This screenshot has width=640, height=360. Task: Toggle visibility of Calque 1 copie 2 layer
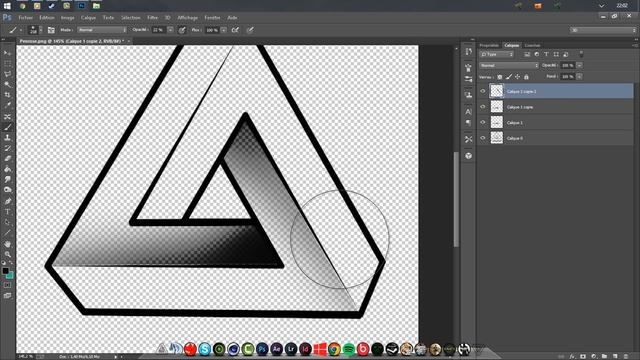point(483,91)
